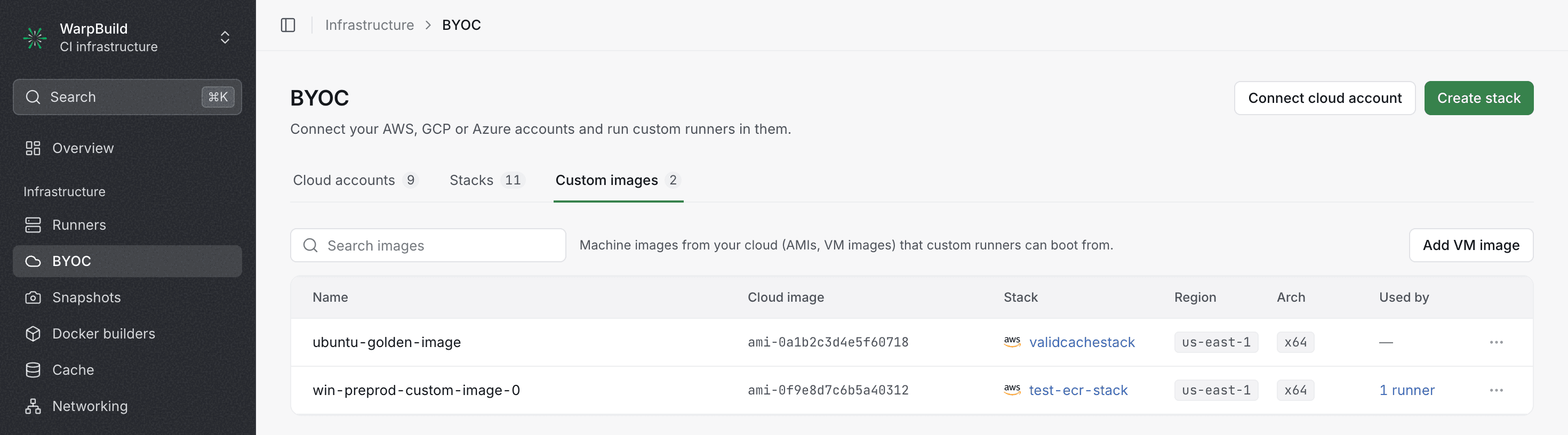The width and height of the screenshot is (1568, 435).
Task: Click win-preprod-custom-image-0 name cell
Action: coord(417,390)
